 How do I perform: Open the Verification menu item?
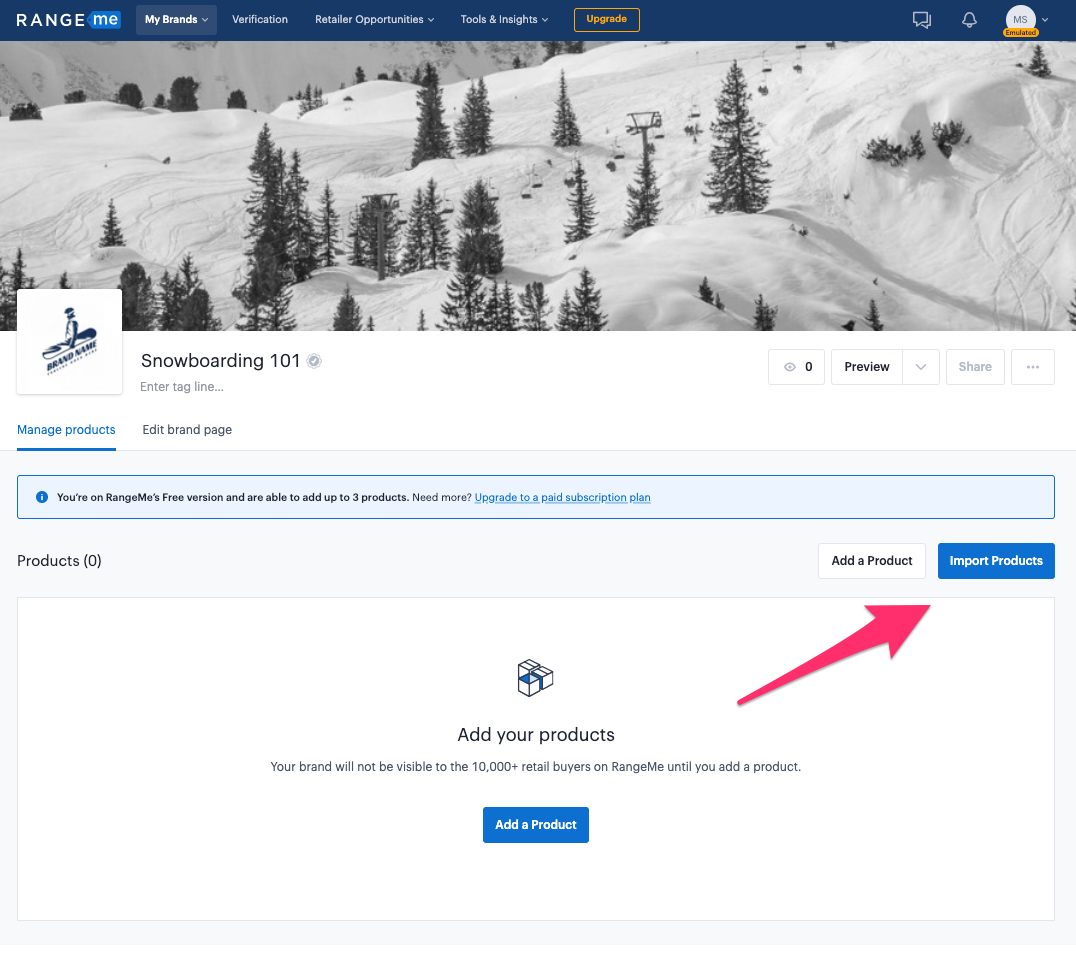point(260,19)
